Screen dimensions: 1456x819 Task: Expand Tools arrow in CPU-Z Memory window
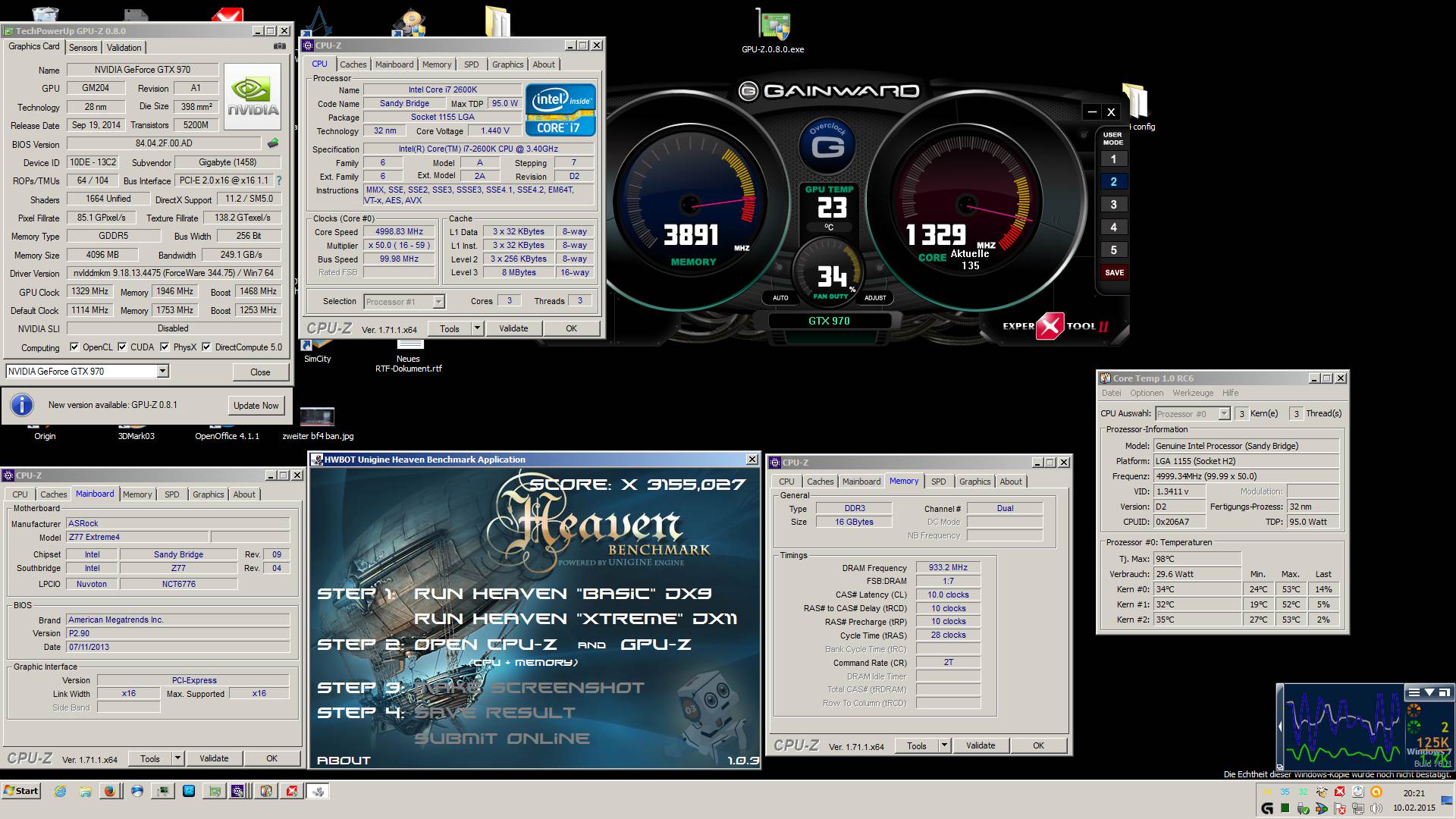coord(944,745)
